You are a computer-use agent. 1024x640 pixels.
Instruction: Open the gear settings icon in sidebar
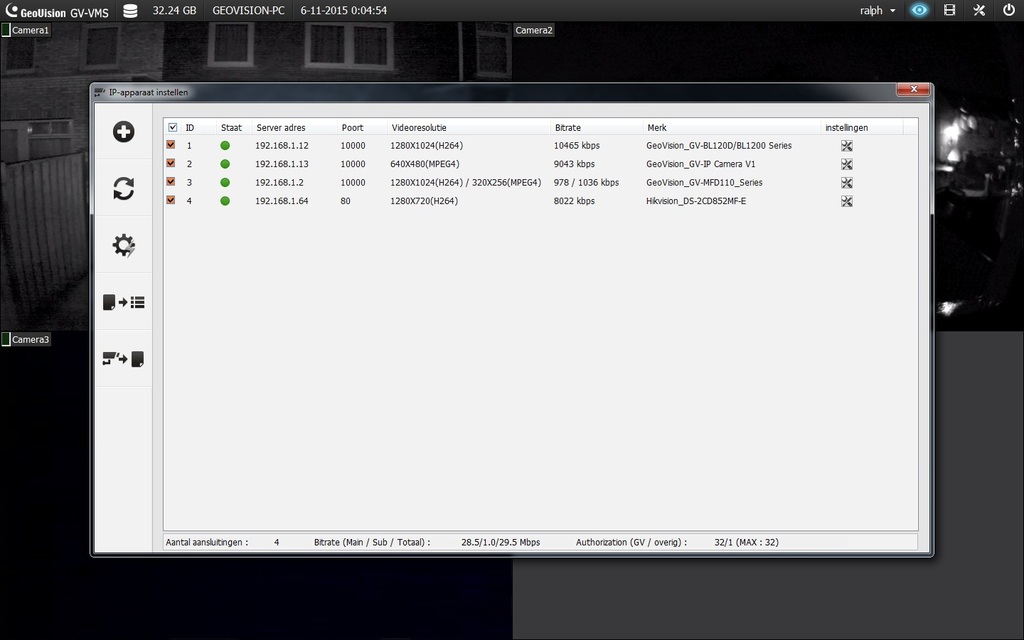pyautogui.click(x=123, y=246)
